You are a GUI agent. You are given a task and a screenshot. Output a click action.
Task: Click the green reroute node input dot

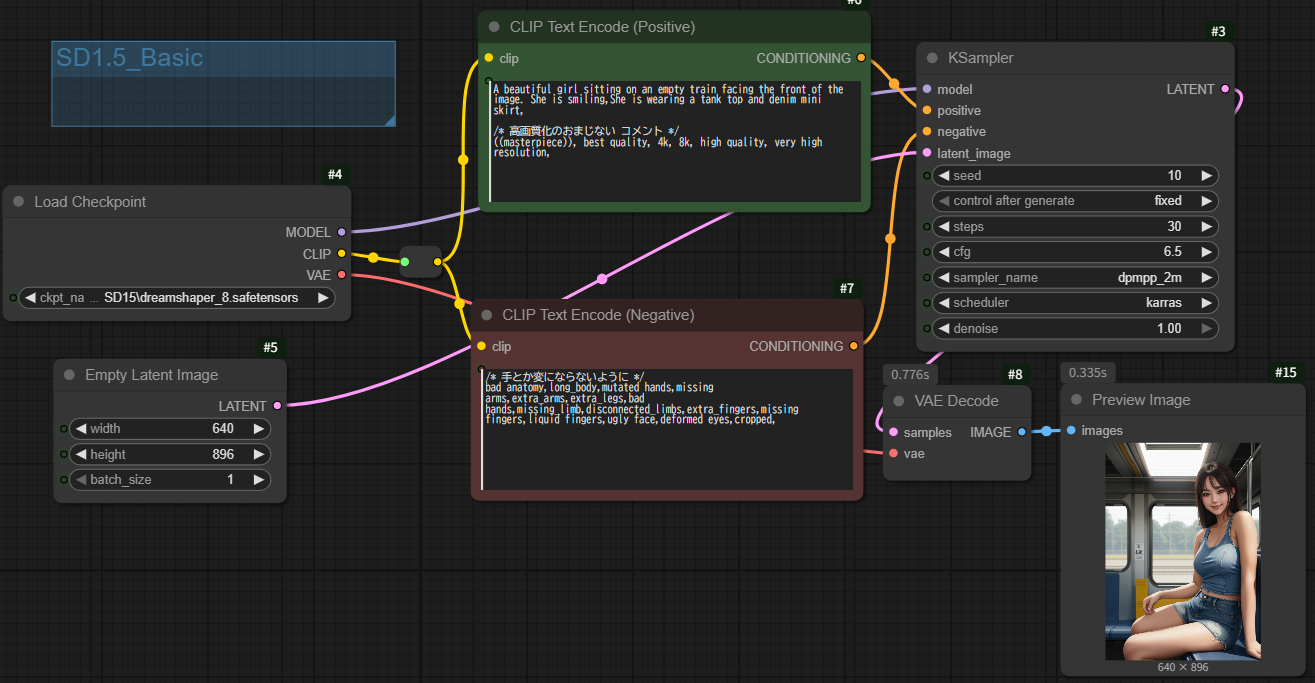point(405,262)
